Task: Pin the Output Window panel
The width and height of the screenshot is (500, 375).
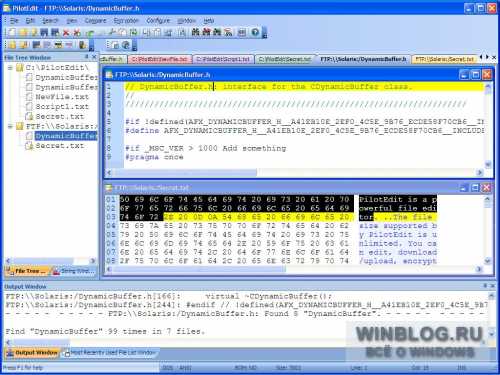Action: click(x=485, y=286)
